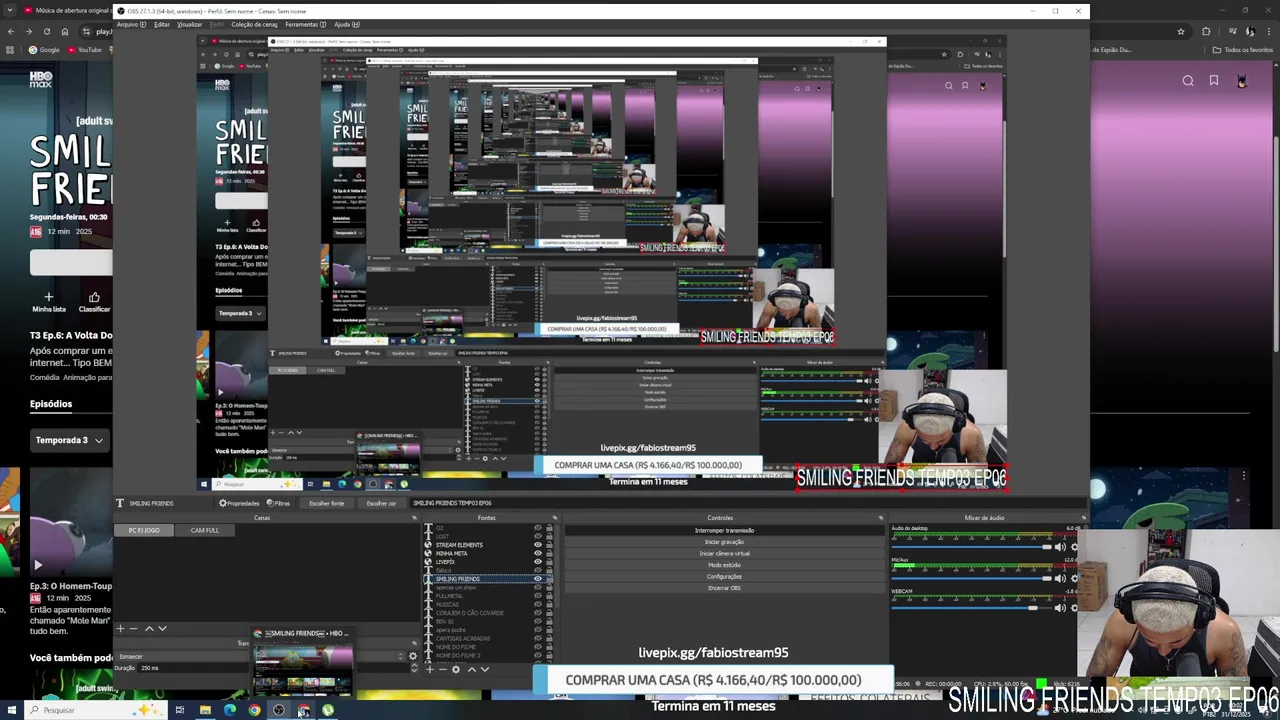This screenshot has height=720, width=1280.
Task: Open Configurações in OBS controls
Action: point(724,576)
